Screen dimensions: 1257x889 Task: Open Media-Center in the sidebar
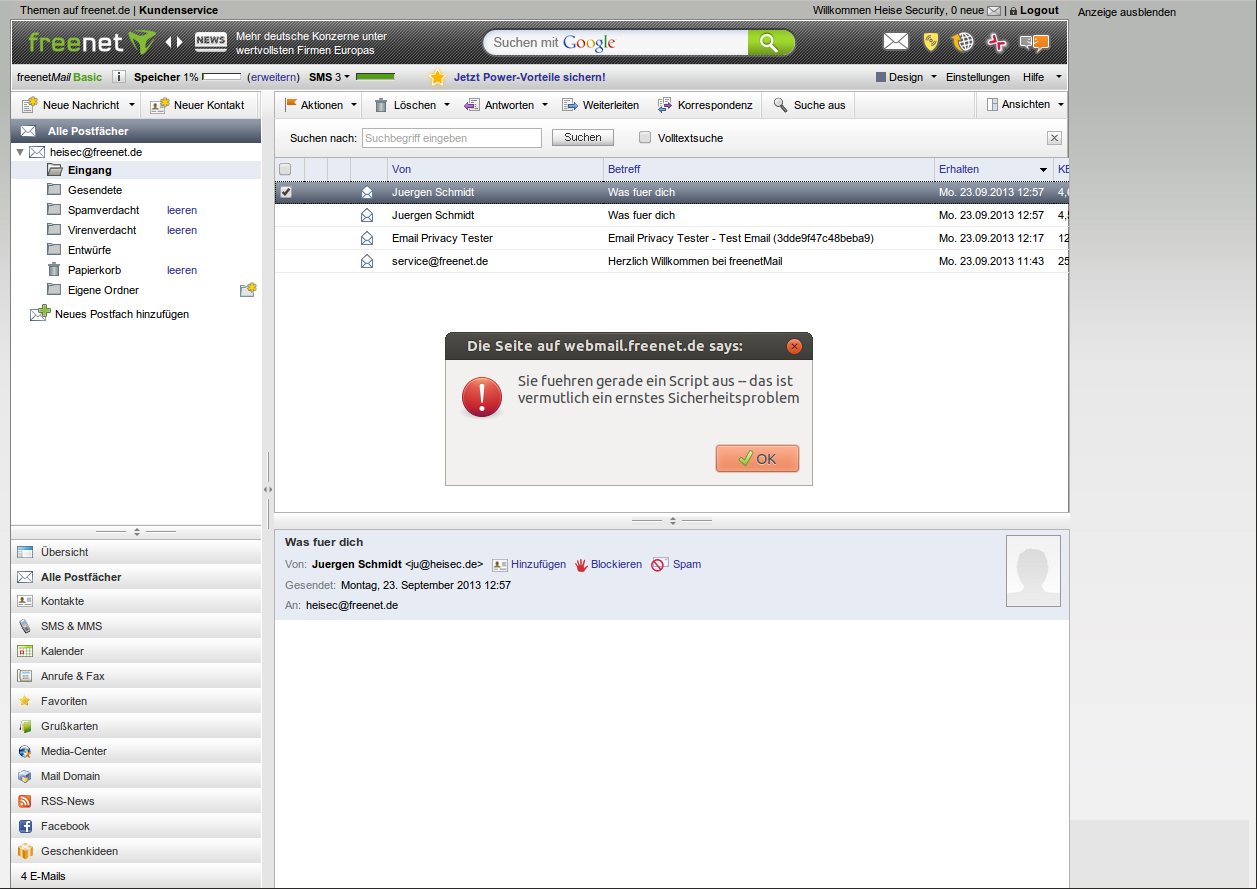[136, 751]
